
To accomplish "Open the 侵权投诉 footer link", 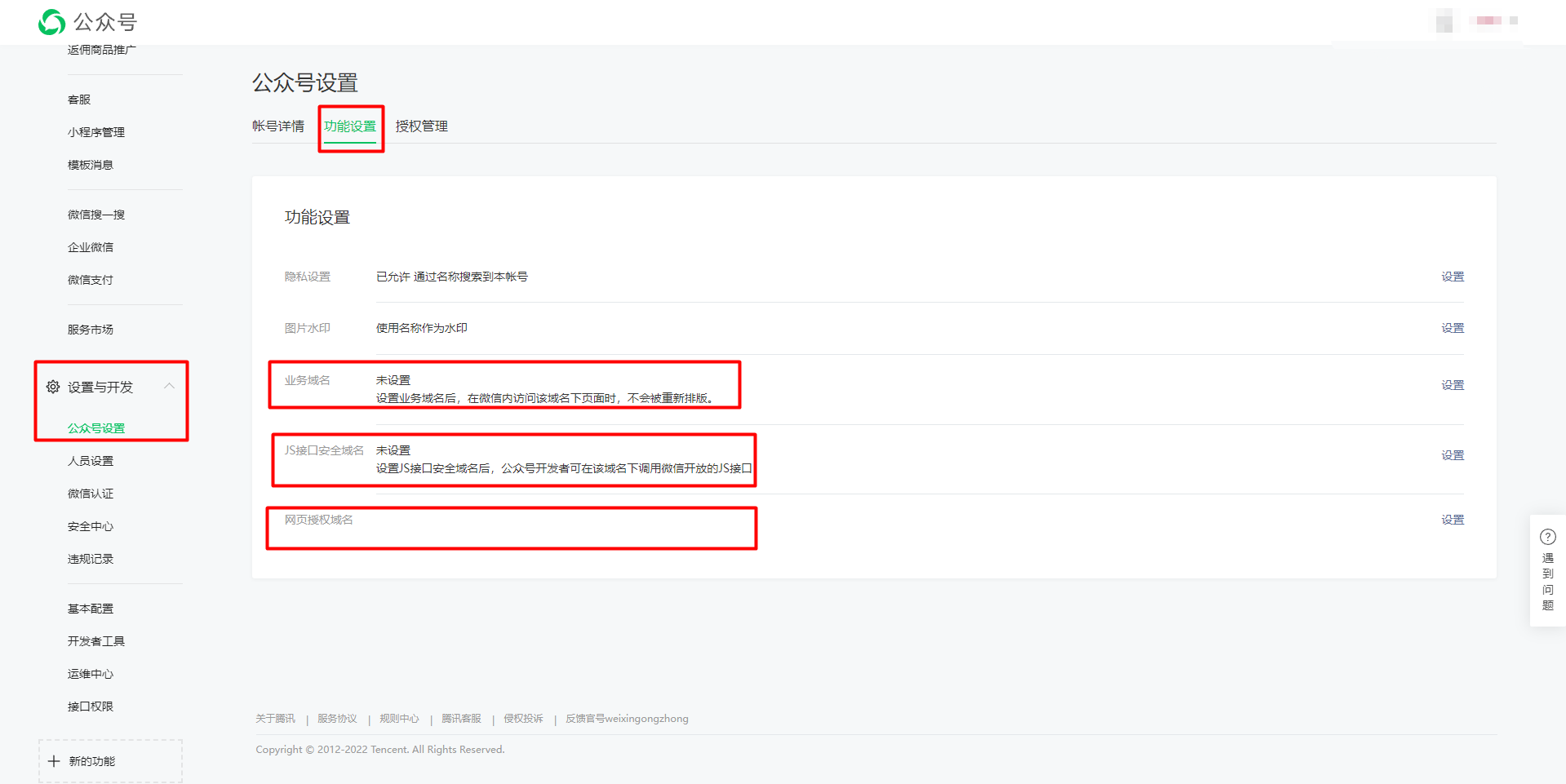I will coord(524,719).
